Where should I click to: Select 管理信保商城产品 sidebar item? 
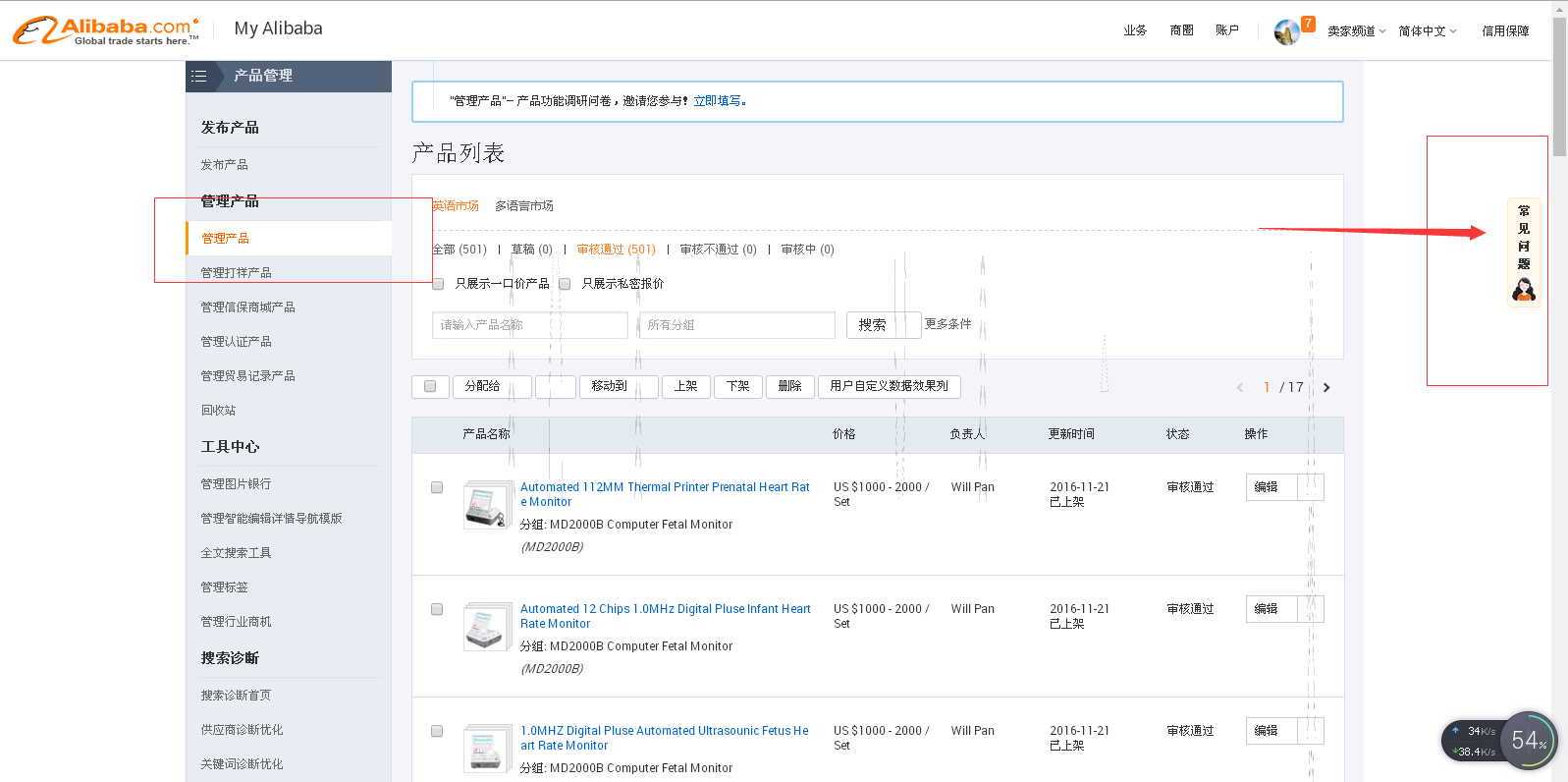point(248,307)
